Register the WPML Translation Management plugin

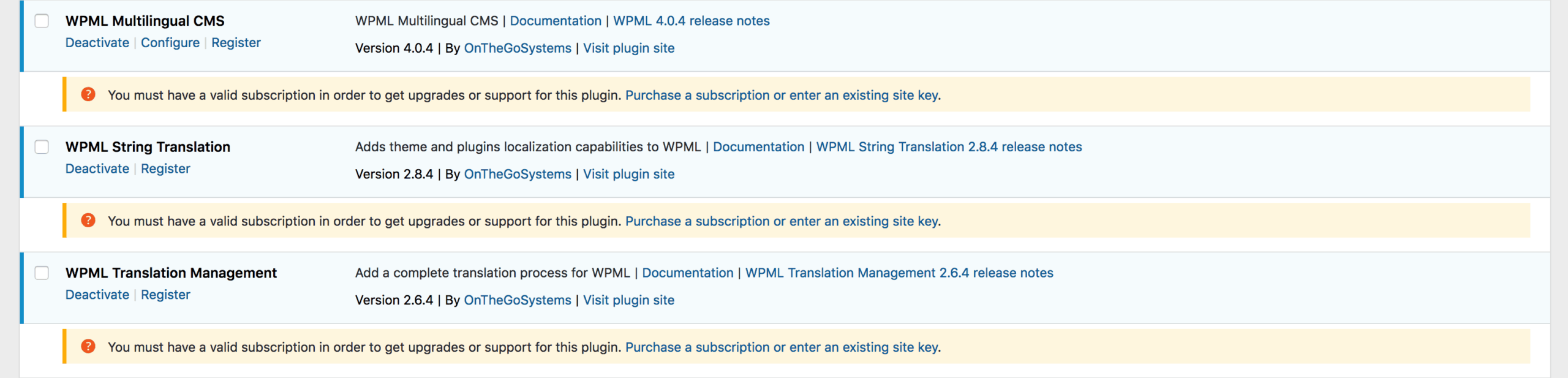tap(165, 295)
